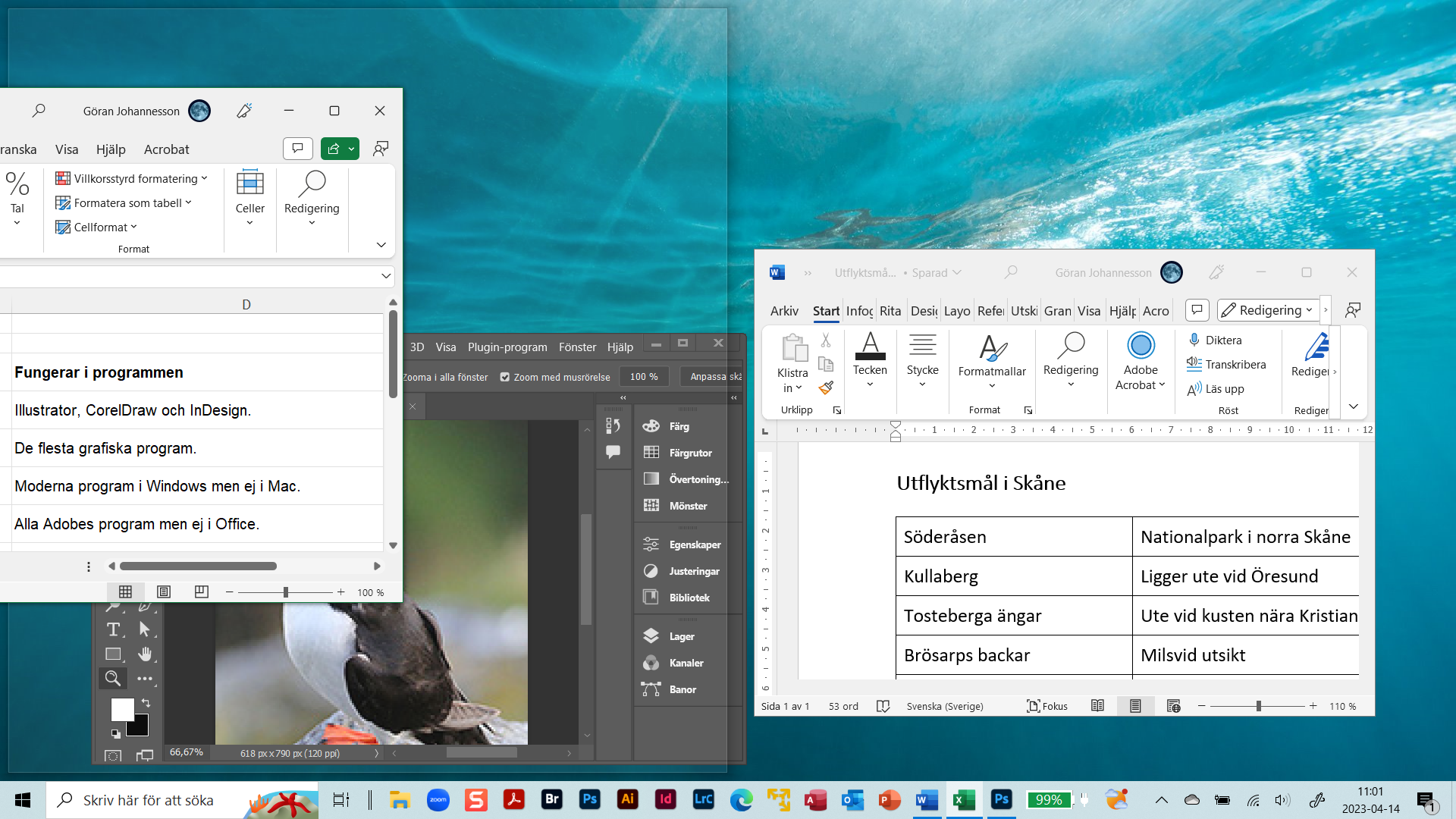1456x819 pixels.
Task: Open the Arkiv tab in Word
Action: coord(784,311)
